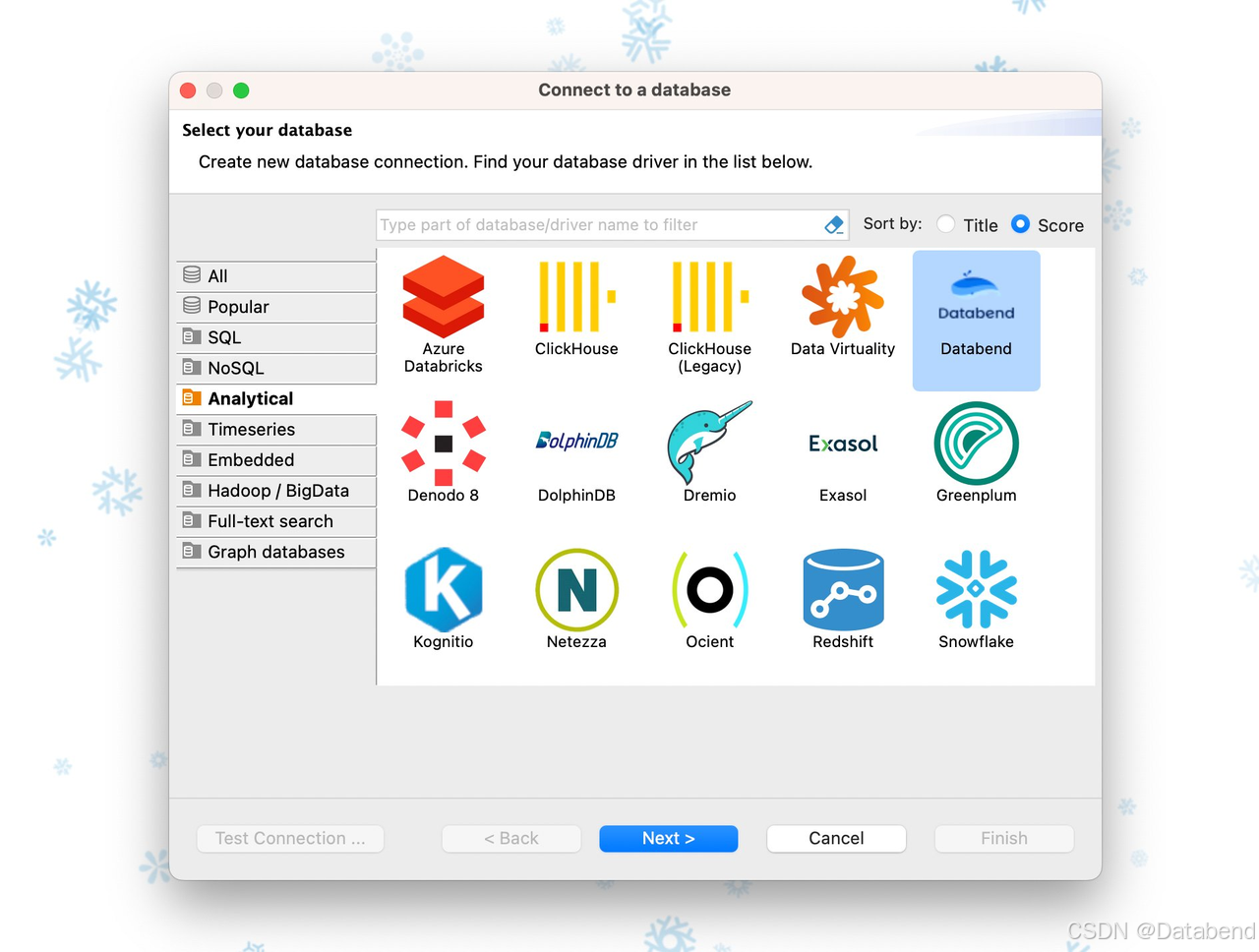Viewport: 1259px width, 952px height.
Task: Click the Finish button
Action: click(1004, 838)
